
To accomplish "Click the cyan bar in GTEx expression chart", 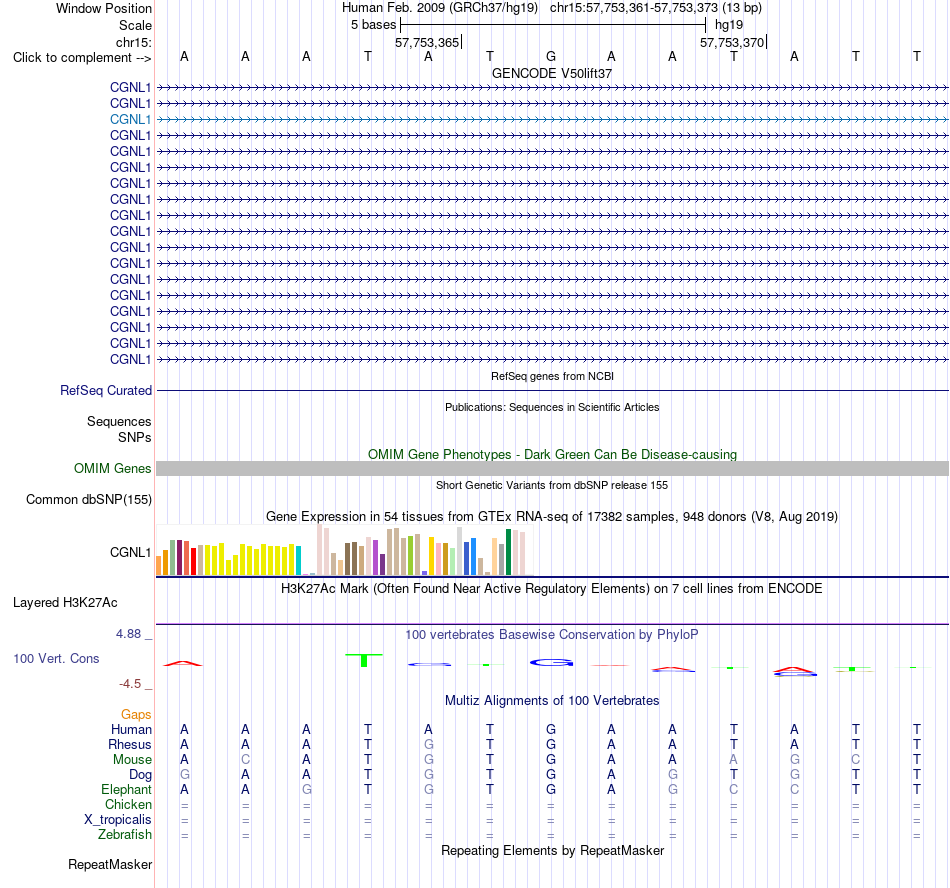I will tap(298, 560).
